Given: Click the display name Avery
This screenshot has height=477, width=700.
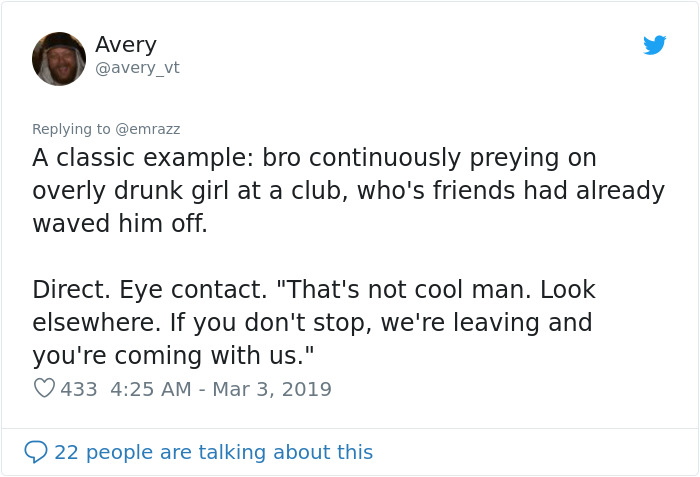Looking at the screenshot, I should tap(125, 44).
